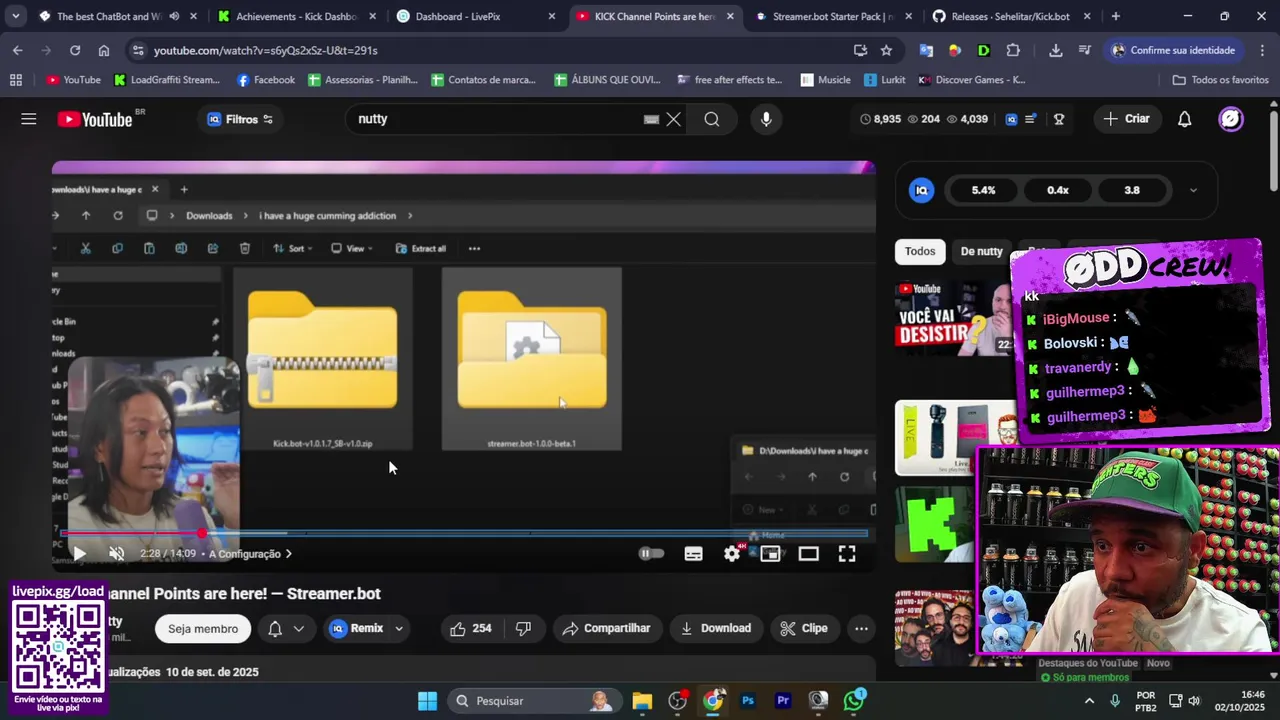Screen dimensions: 1280x720
Task: Clear the search text with the X
Action: (x=674, y=119)
